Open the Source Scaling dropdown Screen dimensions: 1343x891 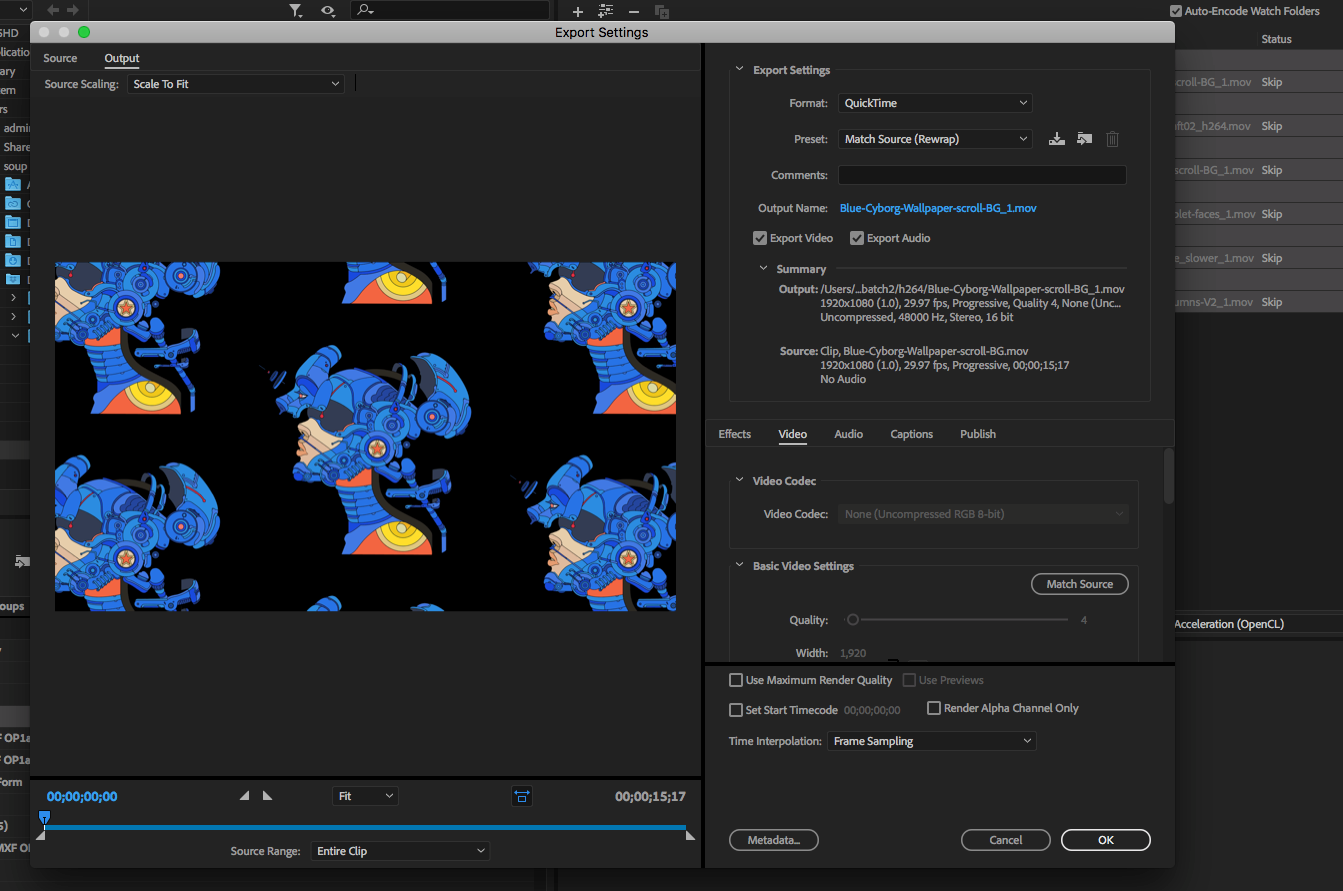[236, 84]
